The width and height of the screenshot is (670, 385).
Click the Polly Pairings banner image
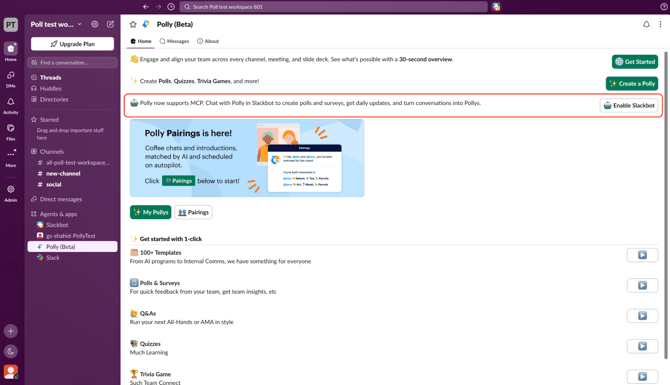[247, 158]
